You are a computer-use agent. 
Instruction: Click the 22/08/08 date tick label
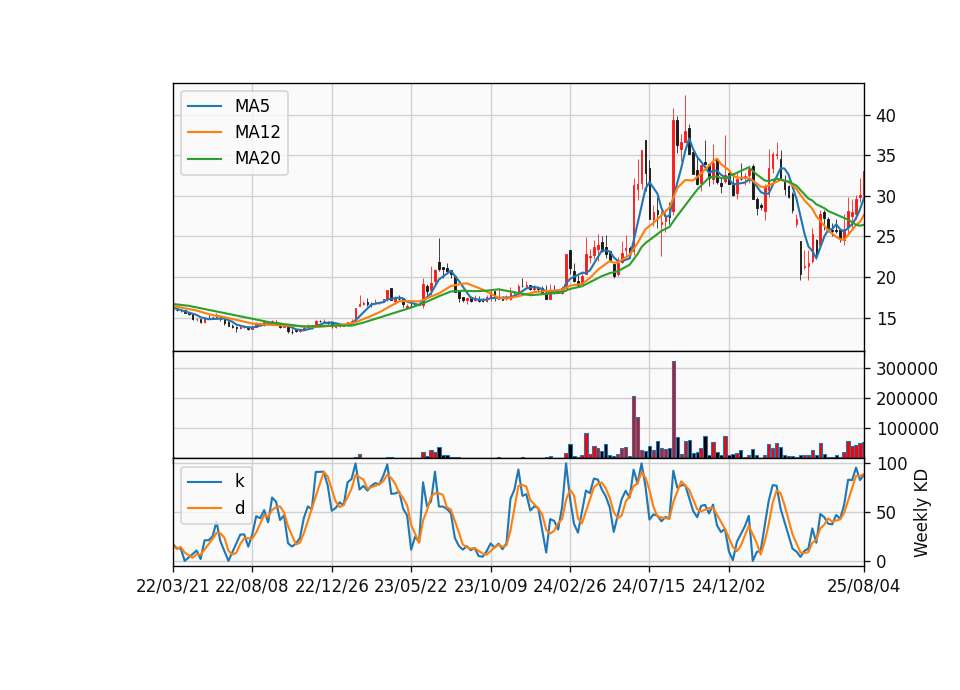pyautogui.click(x=252, y=586)
